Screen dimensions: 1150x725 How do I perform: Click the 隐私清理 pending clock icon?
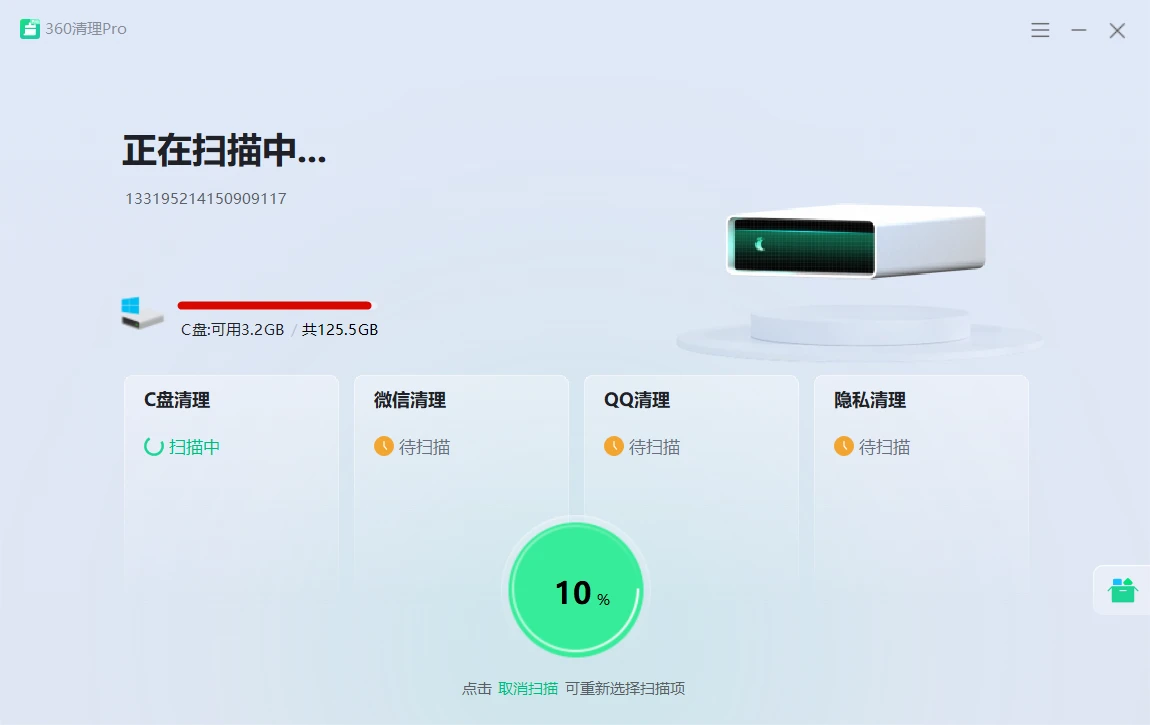pos(844,446)
